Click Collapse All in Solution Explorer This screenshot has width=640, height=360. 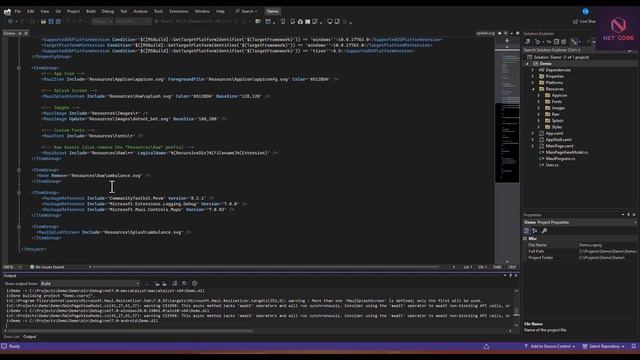556,42
